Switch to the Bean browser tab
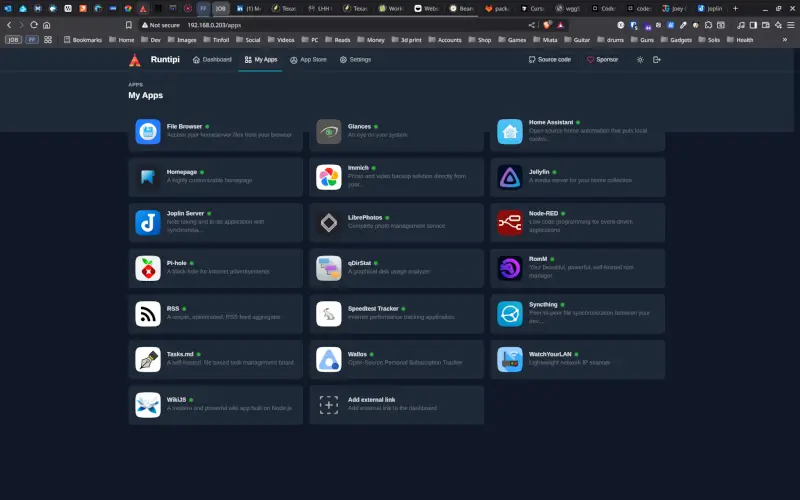The image size is (800, 500). click(462, 8)
